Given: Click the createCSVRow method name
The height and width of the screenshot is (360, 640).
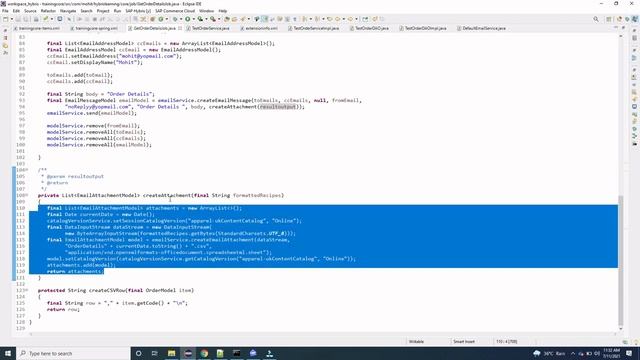Looking at the screenshot, I should pos(107,290).
